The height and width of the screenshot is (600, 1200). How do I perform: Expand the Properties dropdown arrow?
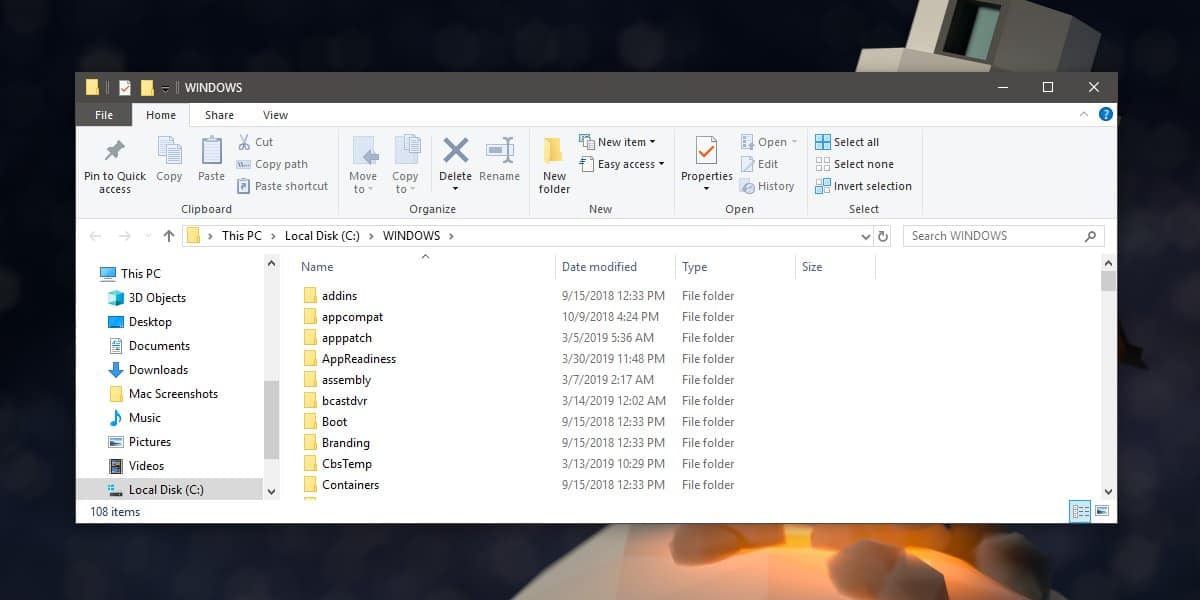coord(706,189)
